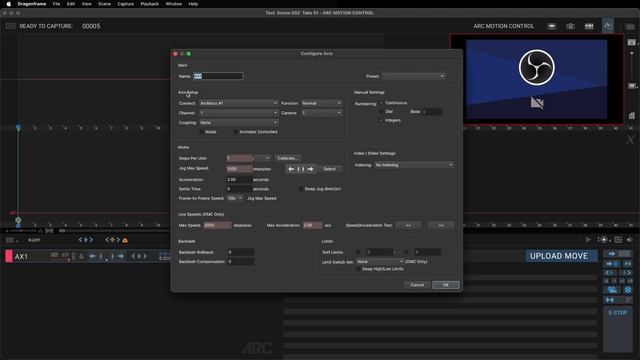
Task: Enable the first Soft Limits checkbox
Action: pyautogui.click(x=358, y=252)
